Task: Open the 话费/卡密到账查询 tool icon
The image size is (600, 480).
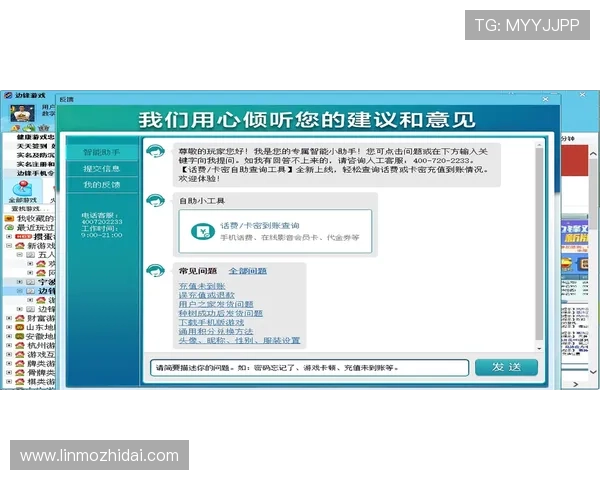Action: tap(202, 232)
